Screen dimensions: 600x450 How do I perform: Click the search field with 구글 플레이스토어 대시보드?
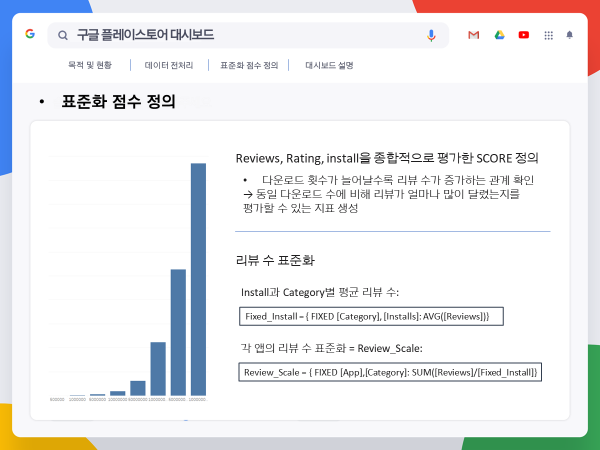(x=248, y=35)
